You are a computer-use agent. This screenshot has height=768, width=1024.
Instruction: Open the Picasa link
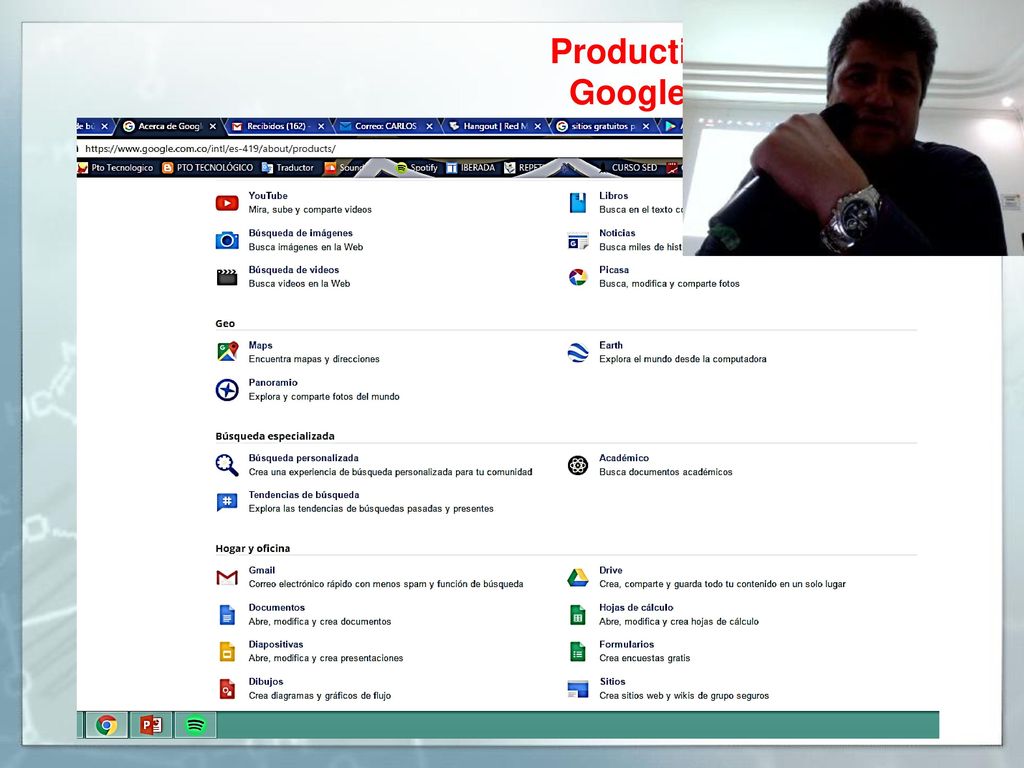[614, 270]
